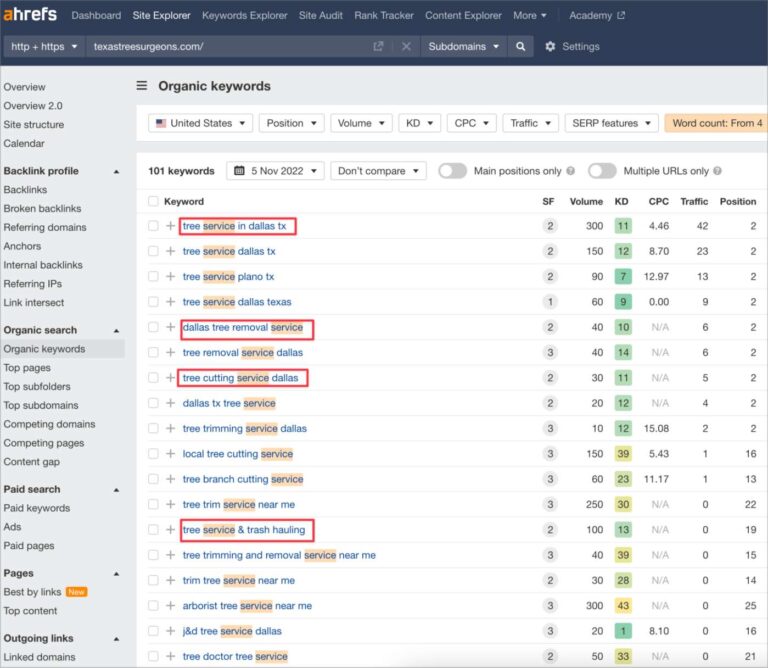This screenshot has width=768, height=668.
Task: Expand plus icon for tree service plano tx
Action: tap(170, 277)
